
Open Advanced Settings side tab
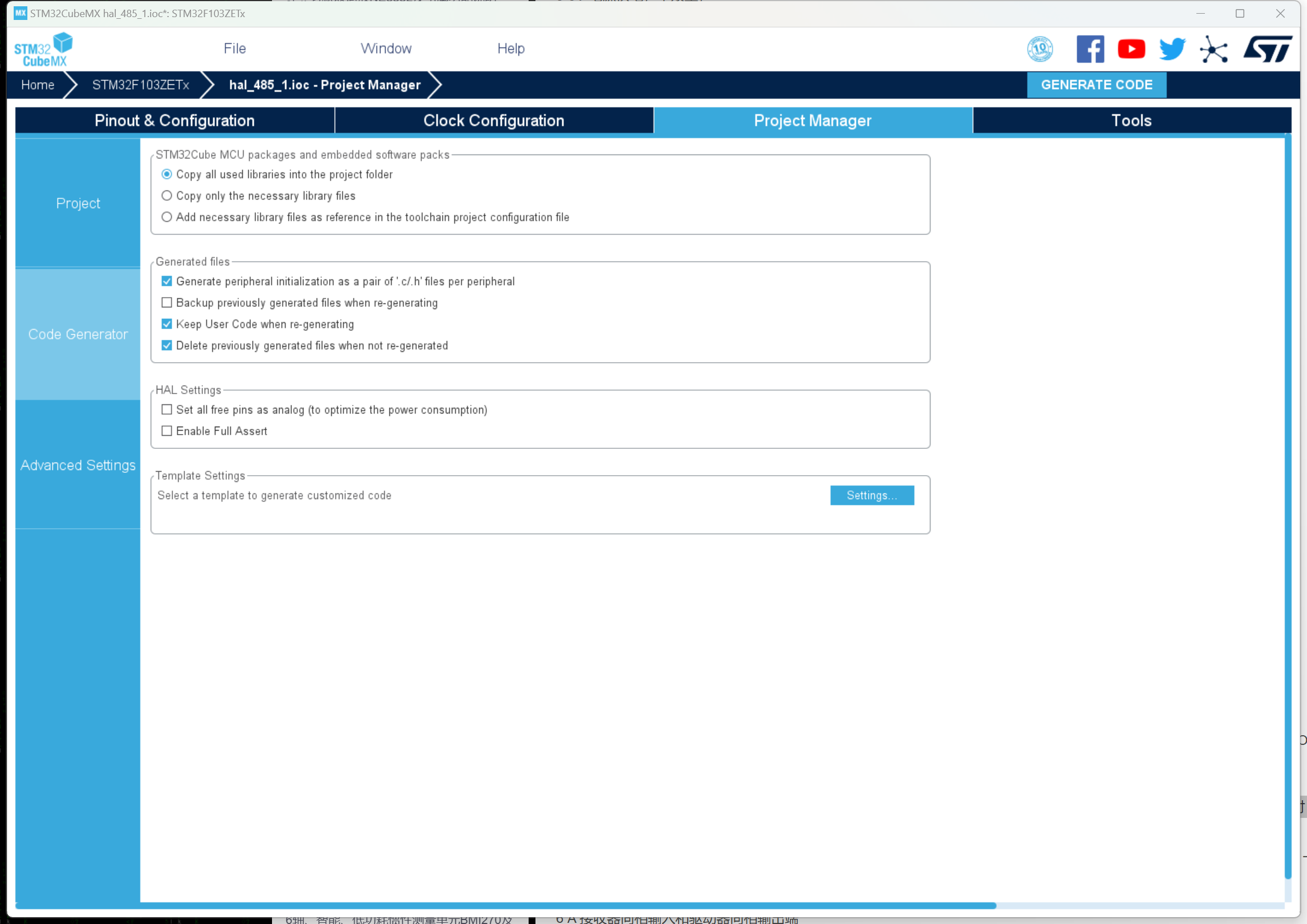click(78, 465)
